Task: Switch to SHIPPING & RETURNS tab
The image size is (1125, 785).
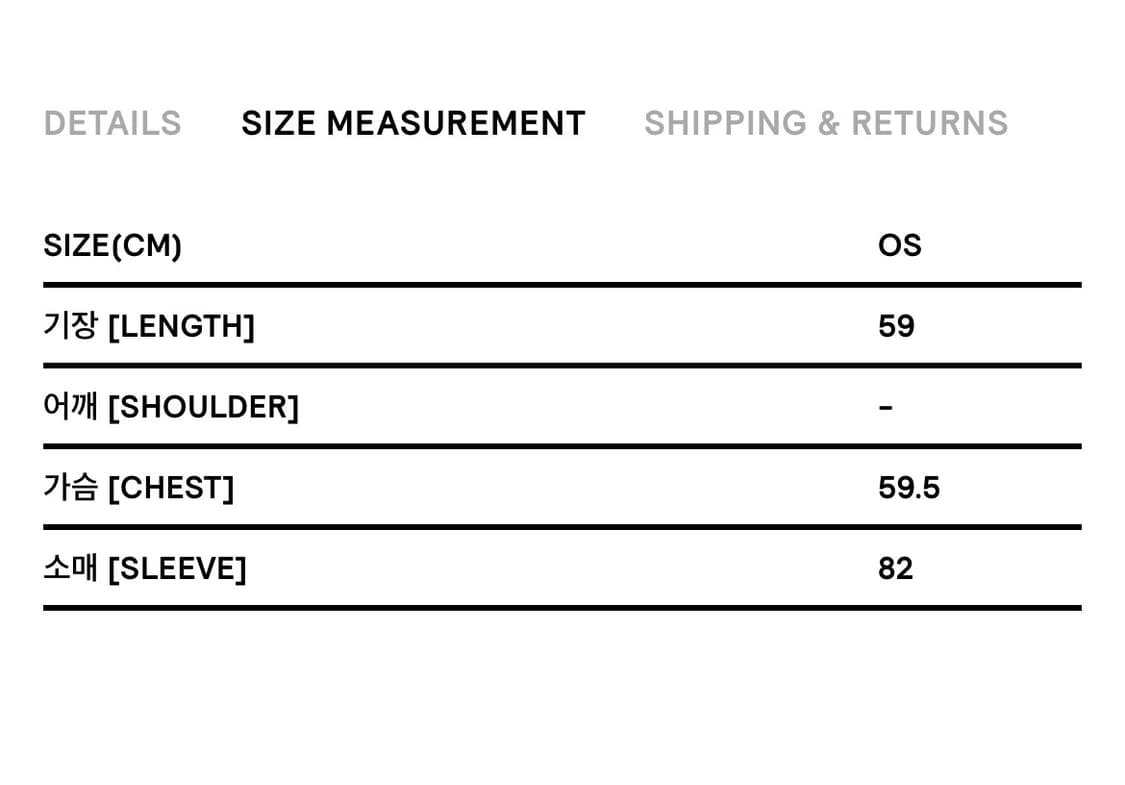Action: [826, 123]
